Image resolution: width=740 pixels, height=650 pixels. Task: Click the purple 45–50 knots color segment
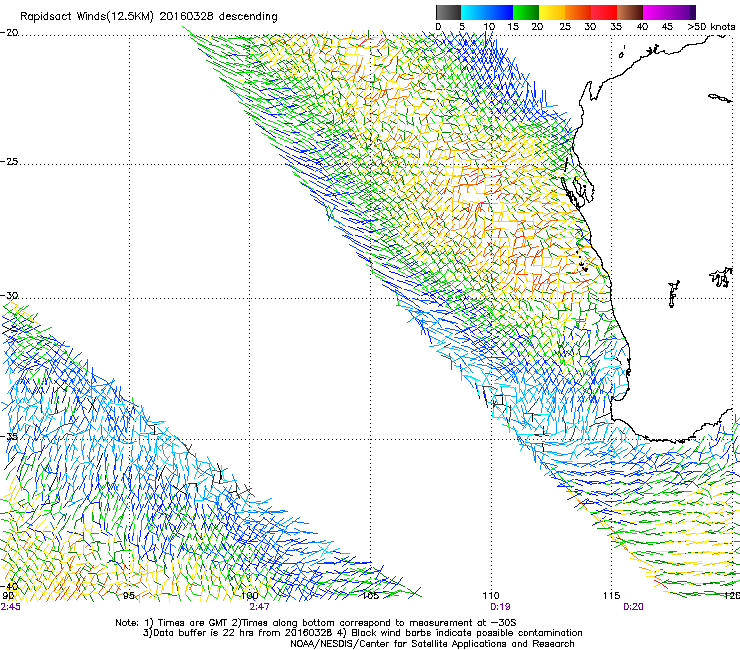pos(682,12)
